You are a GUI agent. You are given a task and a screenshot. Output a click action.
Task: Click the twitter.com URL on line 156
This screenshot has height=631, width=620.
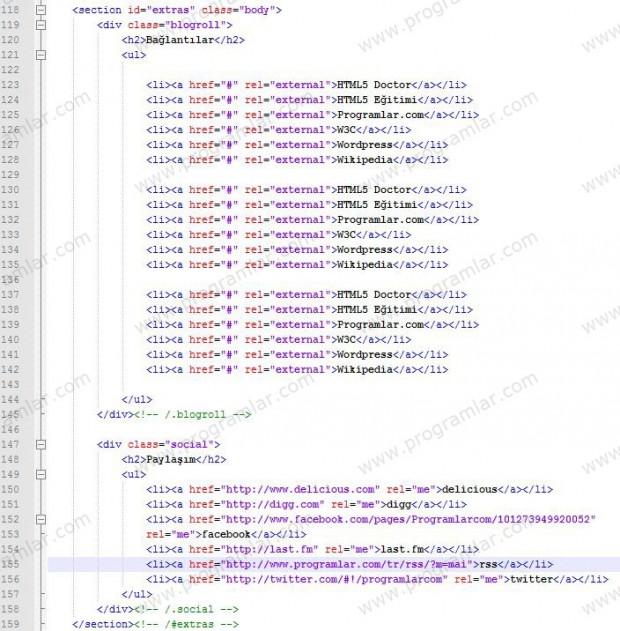pos(334,579)
